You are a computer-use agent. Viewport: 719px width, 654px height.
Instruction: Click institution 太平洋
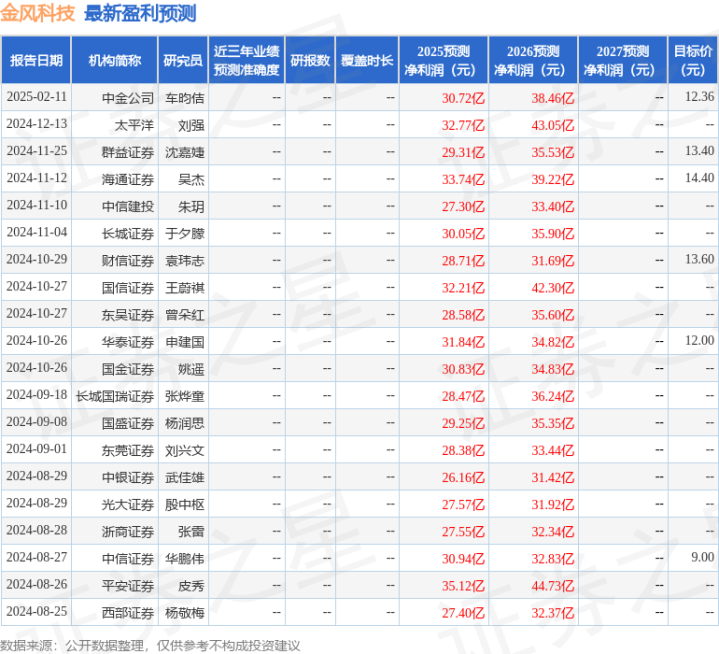134,125
